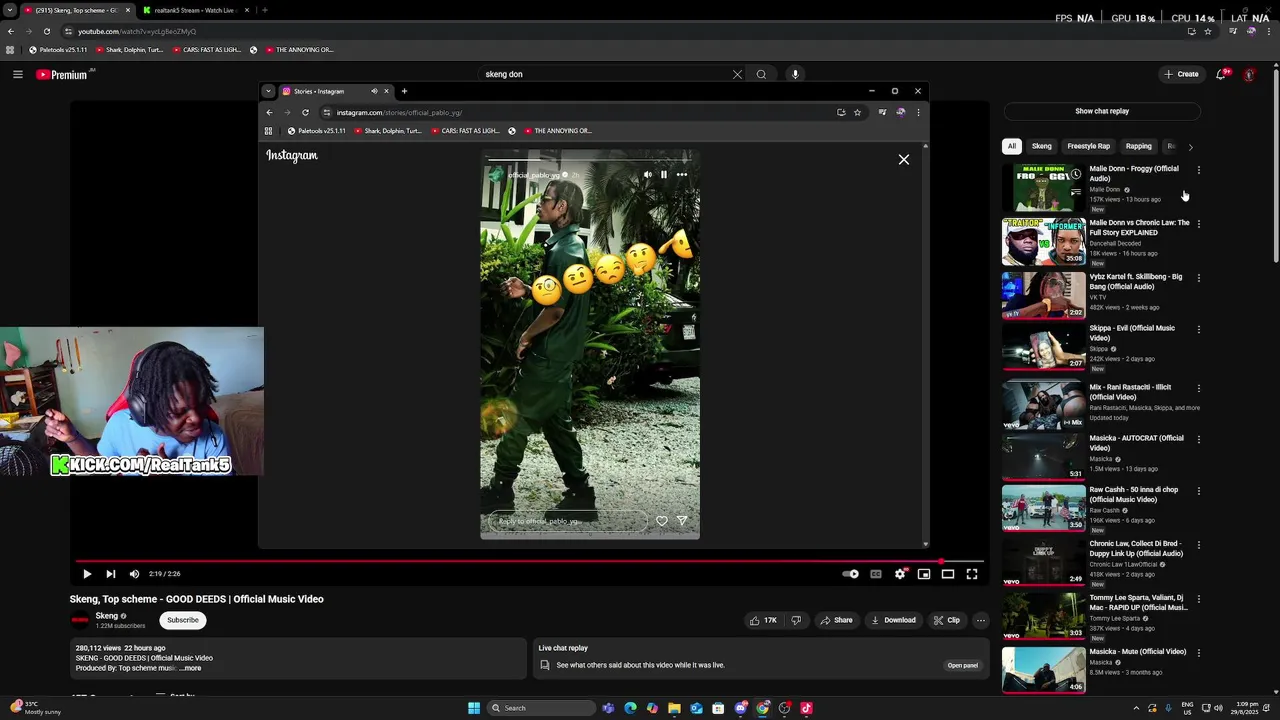Open options for Vybz Kartel Big Bang video
The width and height of the screenshot is (1280, 720).
tap(1199, 278)
